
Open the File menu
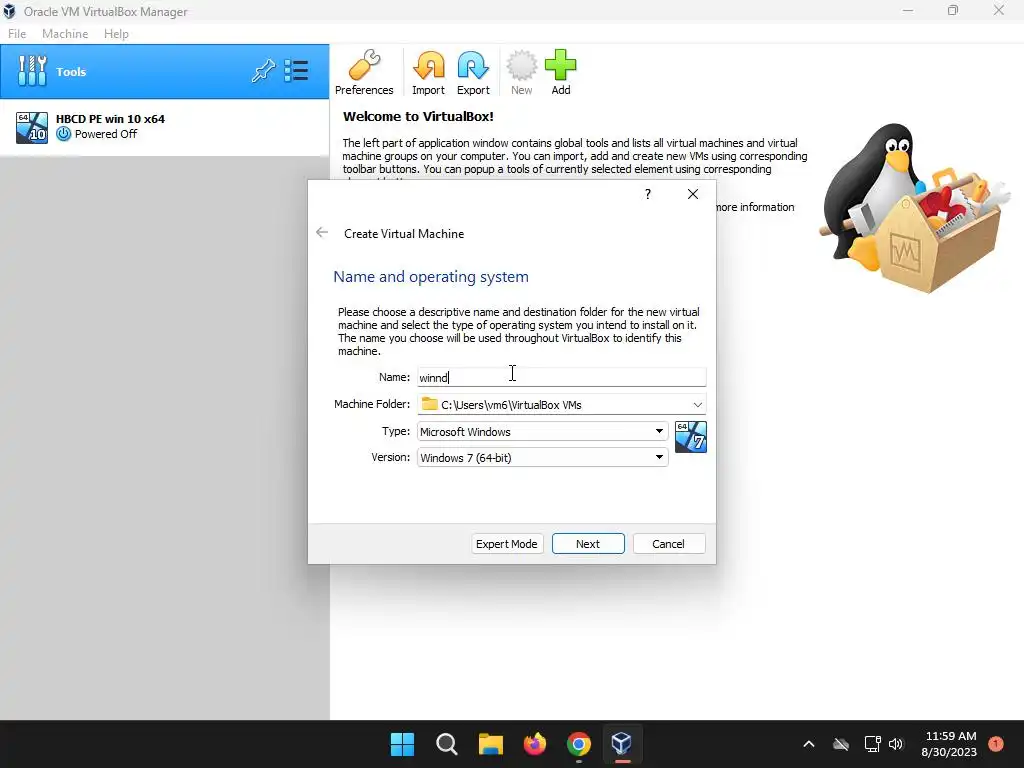(17, 34)
